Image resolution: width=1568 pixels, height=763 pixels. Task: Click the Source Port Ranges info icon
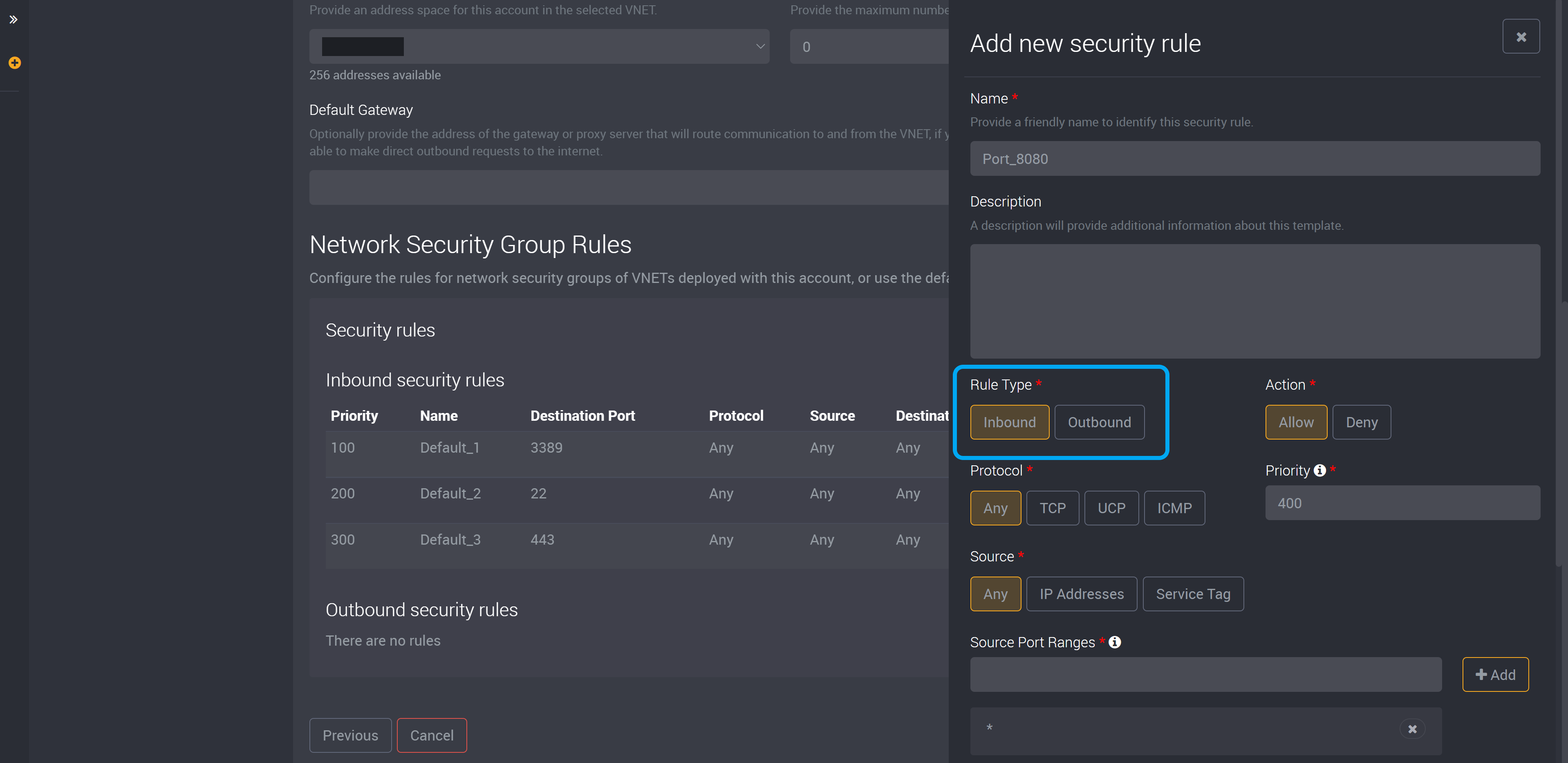click(x=1115, y=642)
